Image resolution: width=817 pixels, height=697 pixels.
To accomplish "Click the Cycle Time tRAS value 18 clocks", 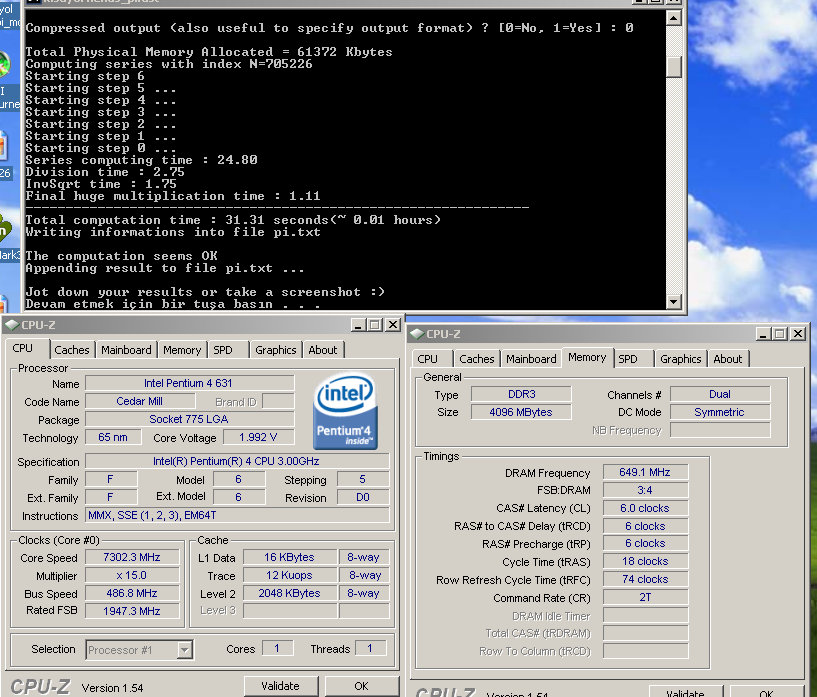I will tap(645, 561).
